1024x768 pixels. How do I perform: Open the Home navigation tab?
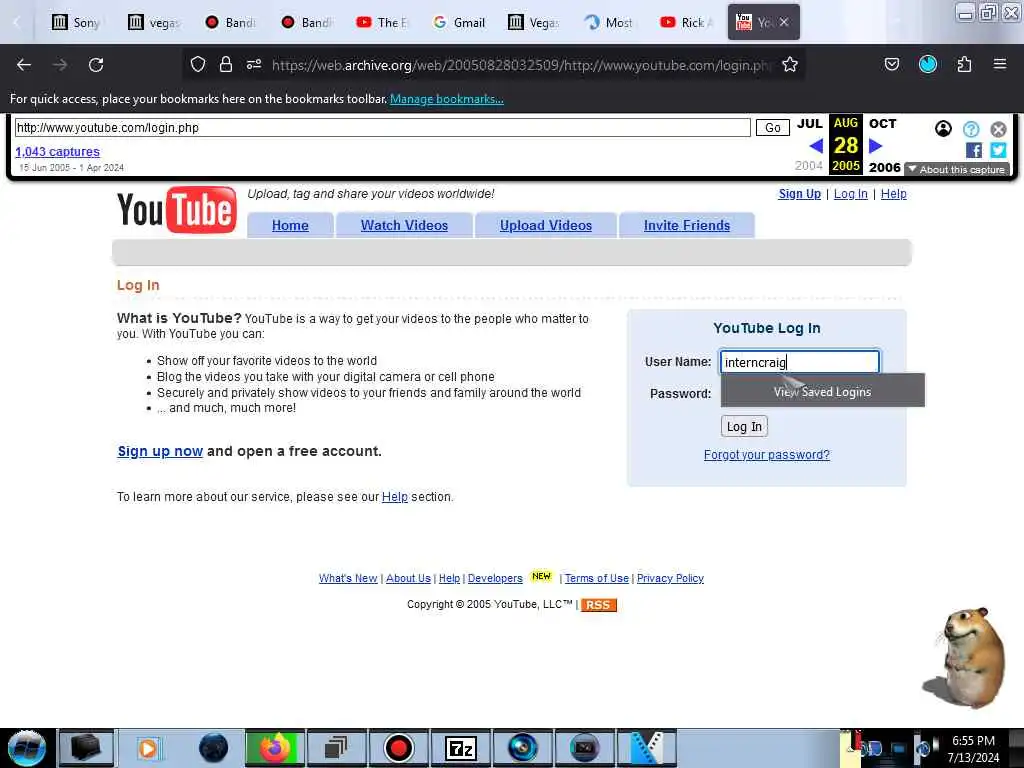tap(290, 225)
